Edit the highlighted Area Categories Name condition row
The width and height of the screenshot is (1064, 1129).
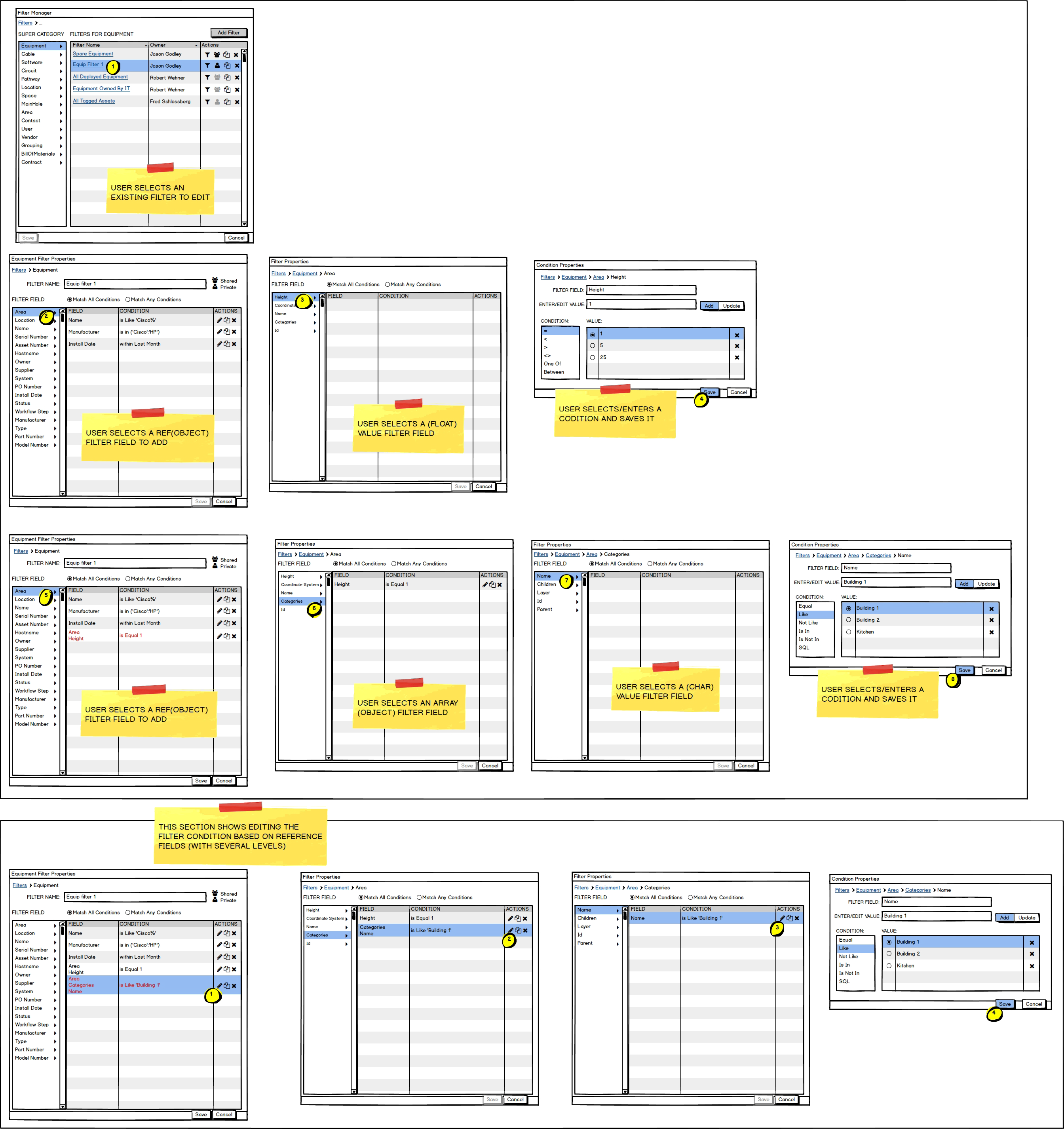(219, 986)
